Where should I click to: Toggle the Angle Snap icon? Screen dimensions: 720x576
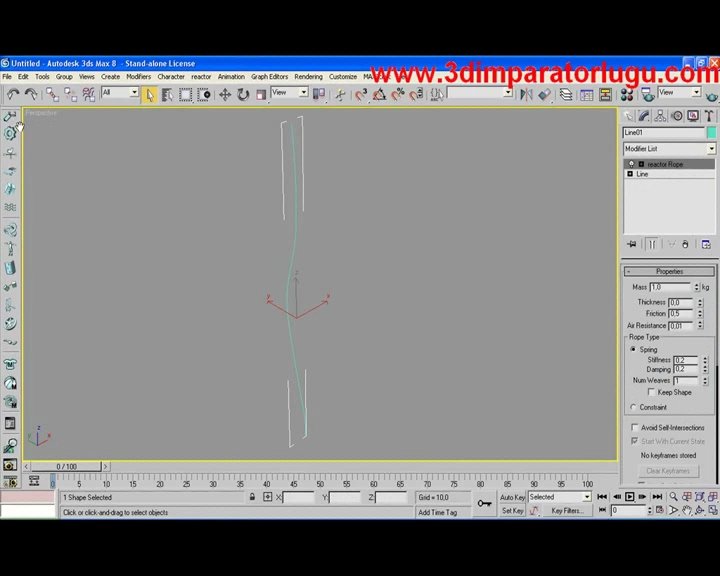coord(379,95)
